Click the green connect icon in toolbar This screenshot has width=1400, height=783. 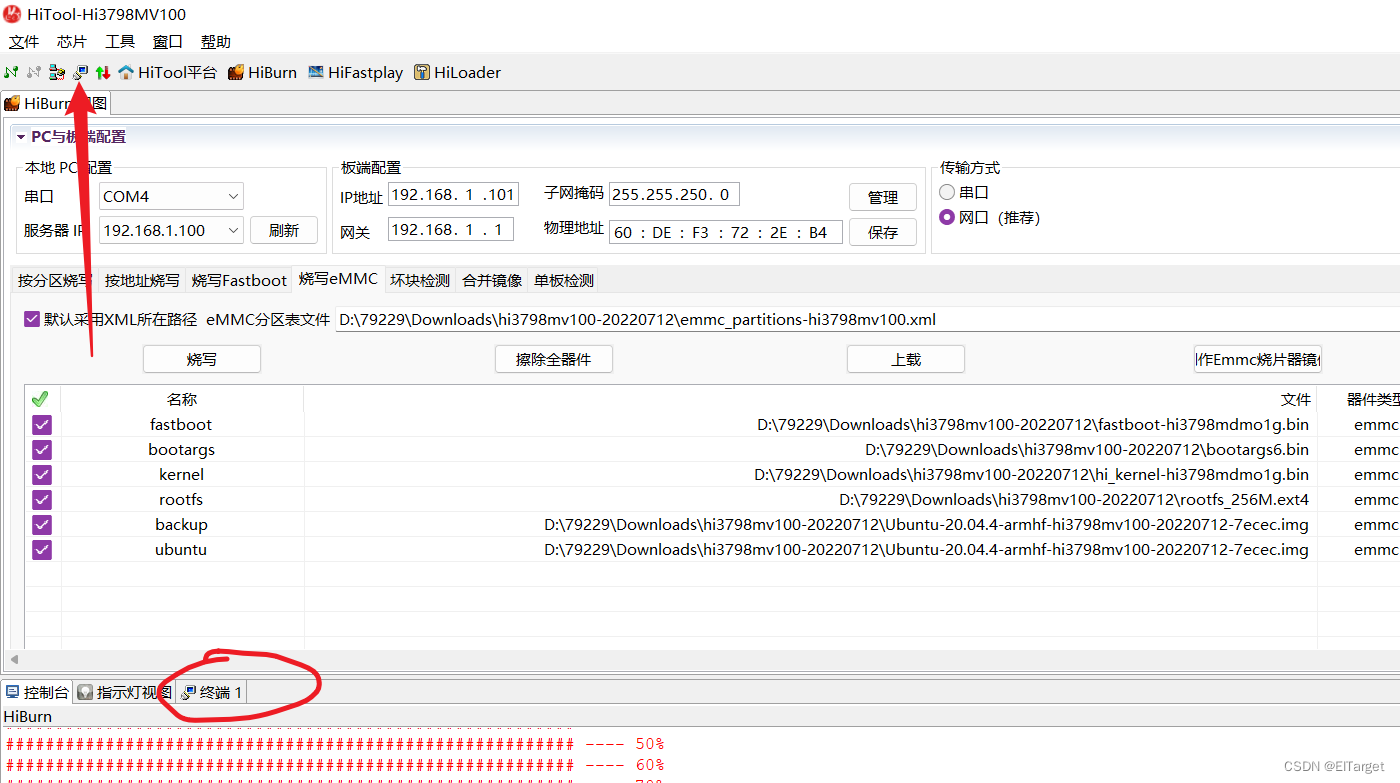11,72
